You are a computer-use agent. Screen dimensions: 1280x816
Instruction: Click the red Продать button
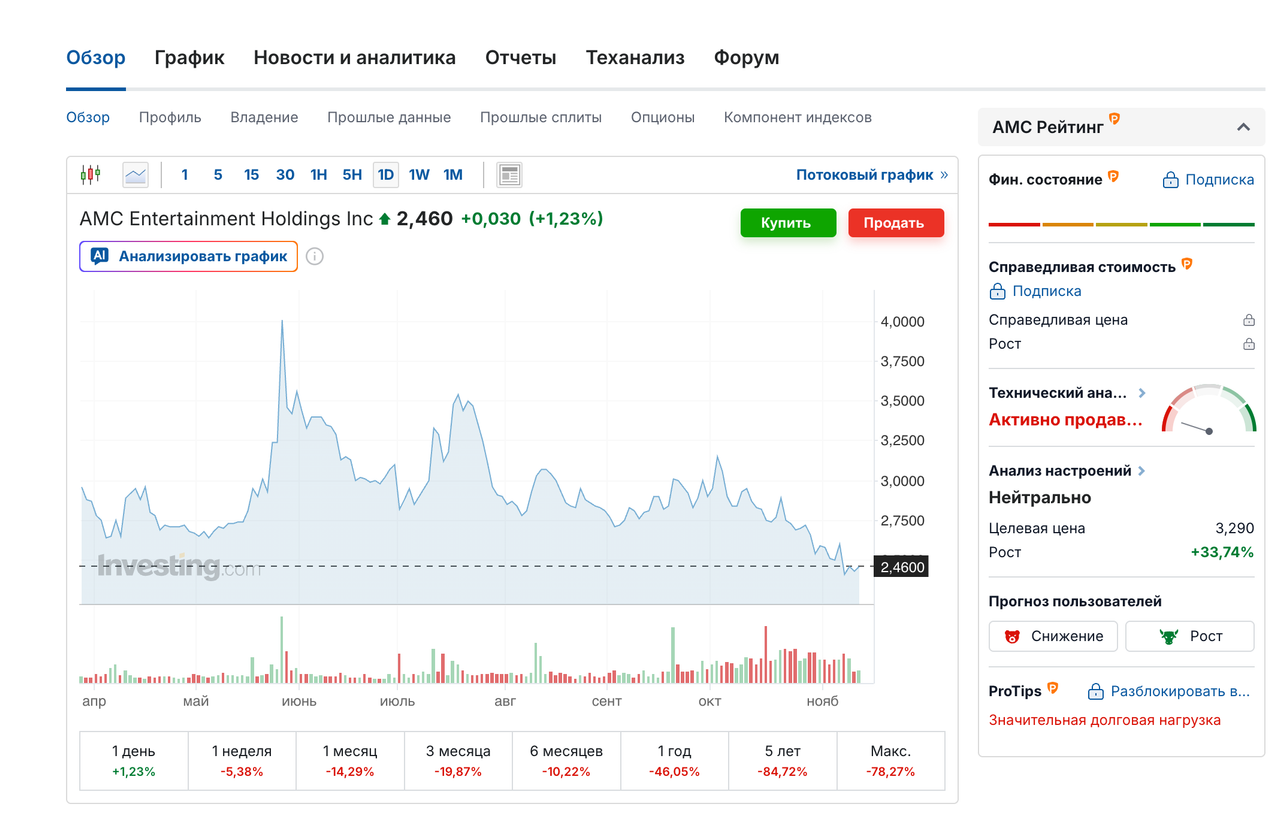896,223
